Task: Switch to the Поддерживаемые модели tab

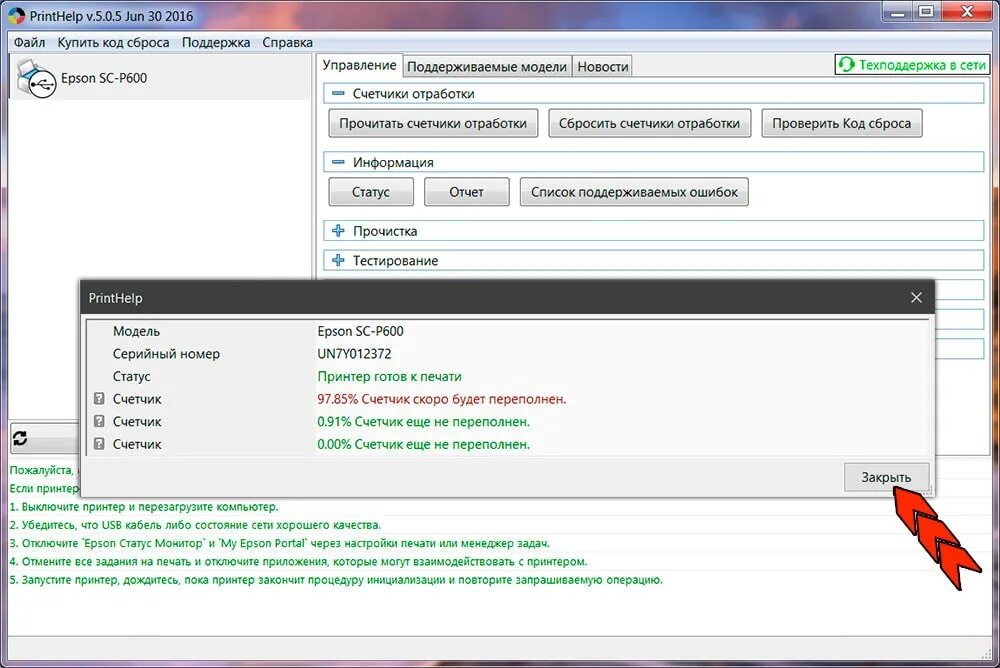Action: click(x=487, y=66)
